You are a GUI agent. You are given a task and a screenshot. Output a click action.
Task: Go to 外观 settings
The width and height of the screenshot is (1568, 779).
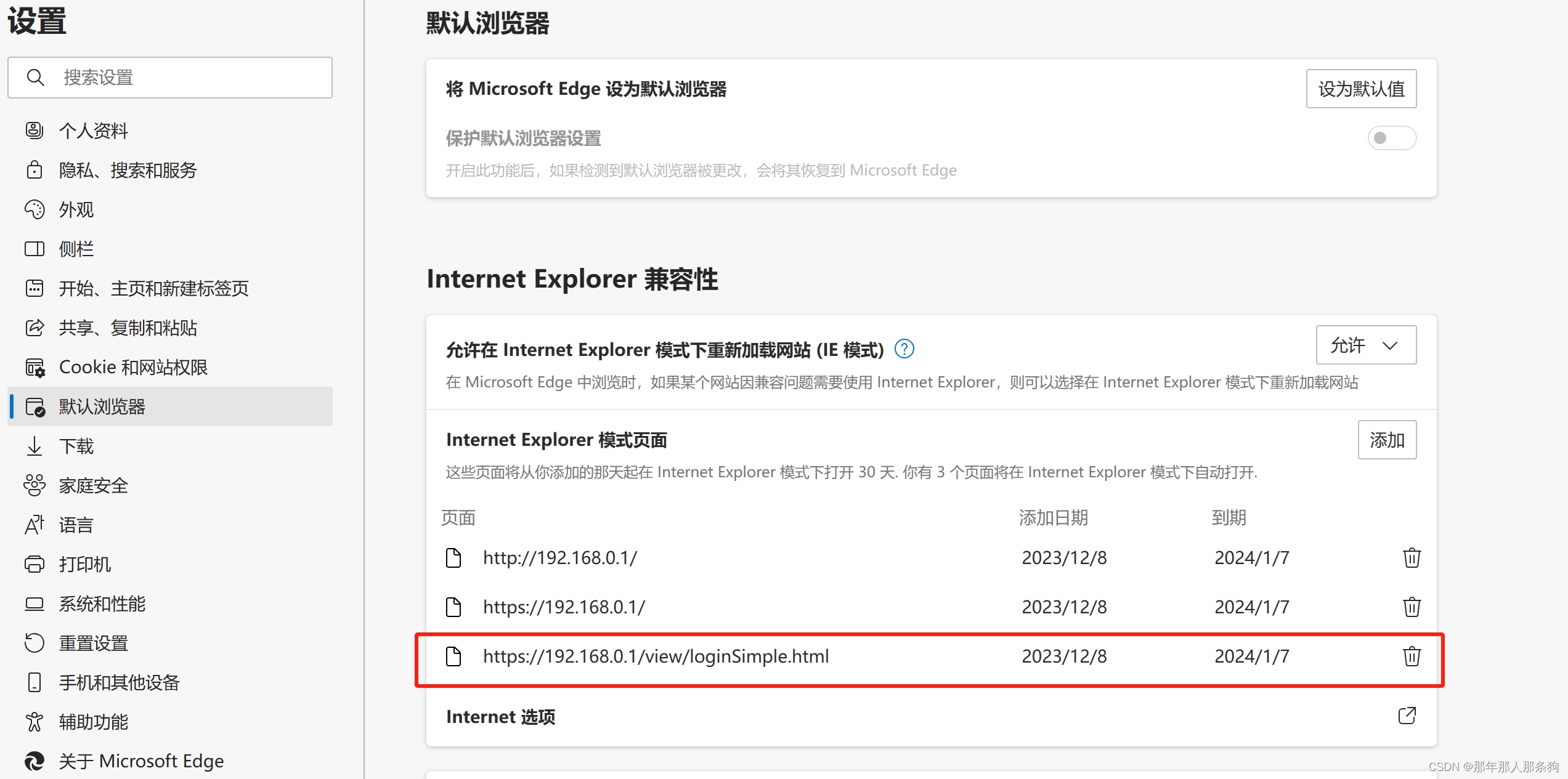[x=170, y=209]
